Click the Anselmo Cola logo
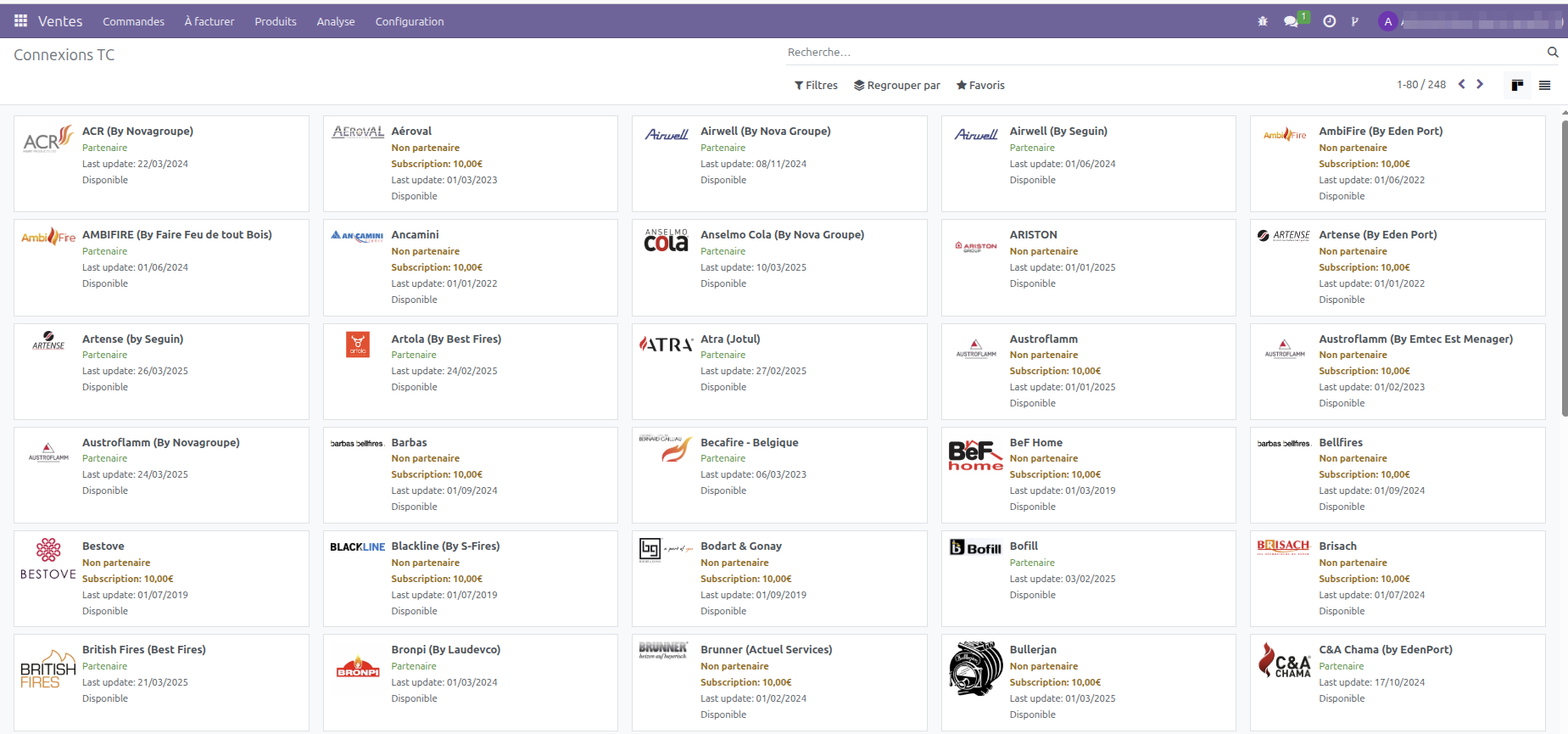Image resolution: width=1568 pixels, height=734 pixels. tap(667, 240)
